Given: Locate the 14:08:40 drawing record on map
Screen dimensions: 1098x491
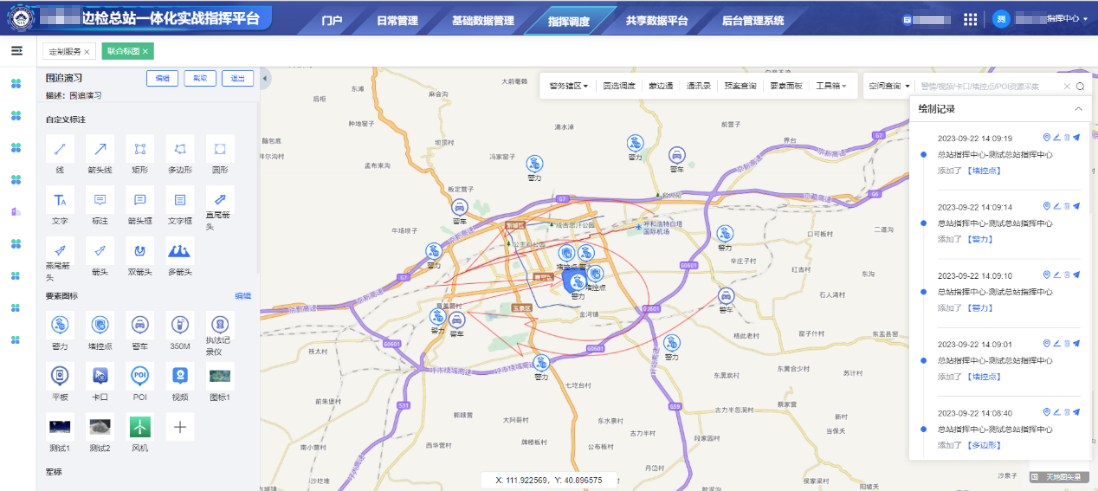Looking at the screenshot, I should click(x=1047, y=413).
